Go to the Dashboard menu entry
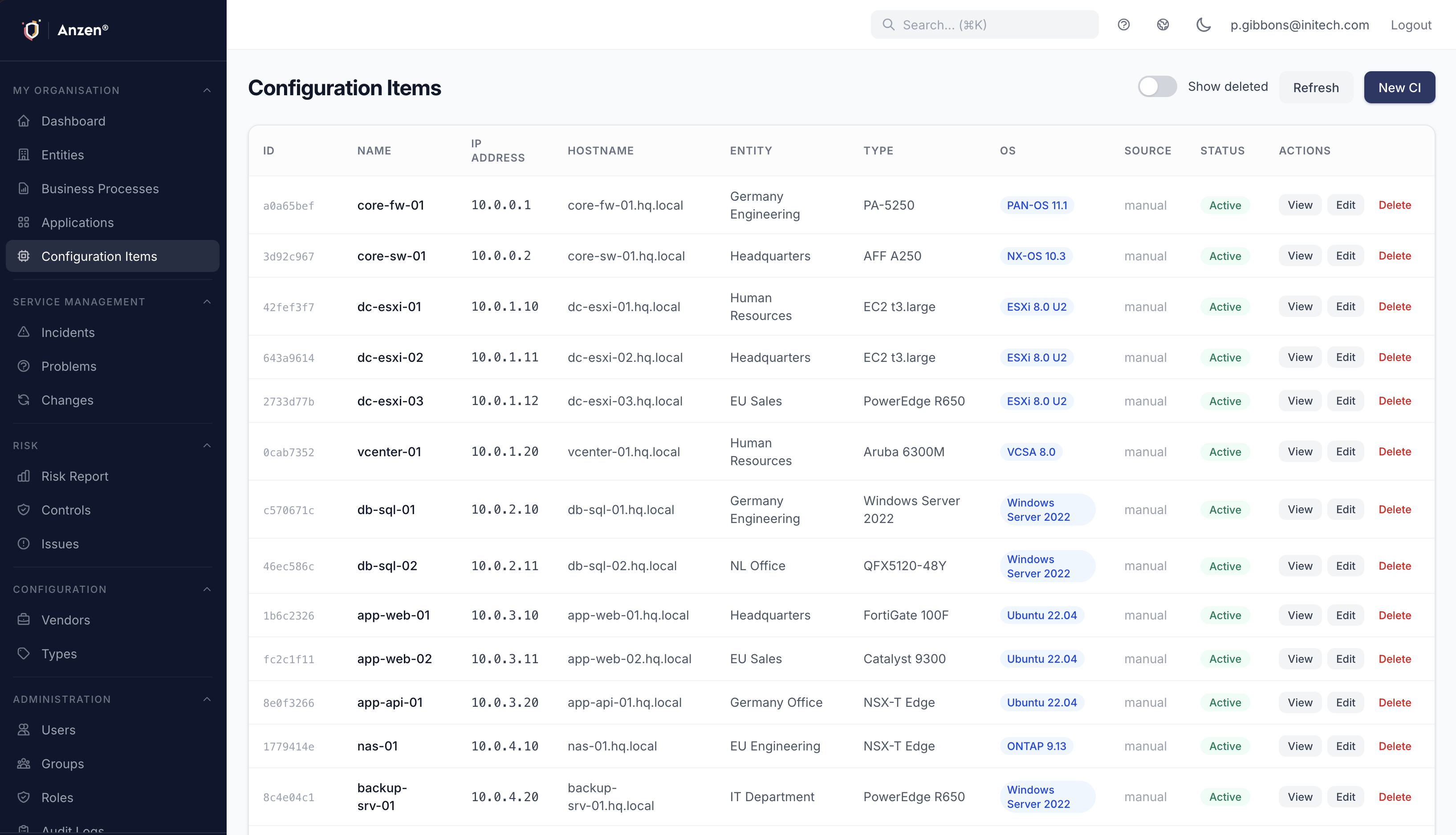Viewport: 1456px width, 835px height. click(73, 121)
